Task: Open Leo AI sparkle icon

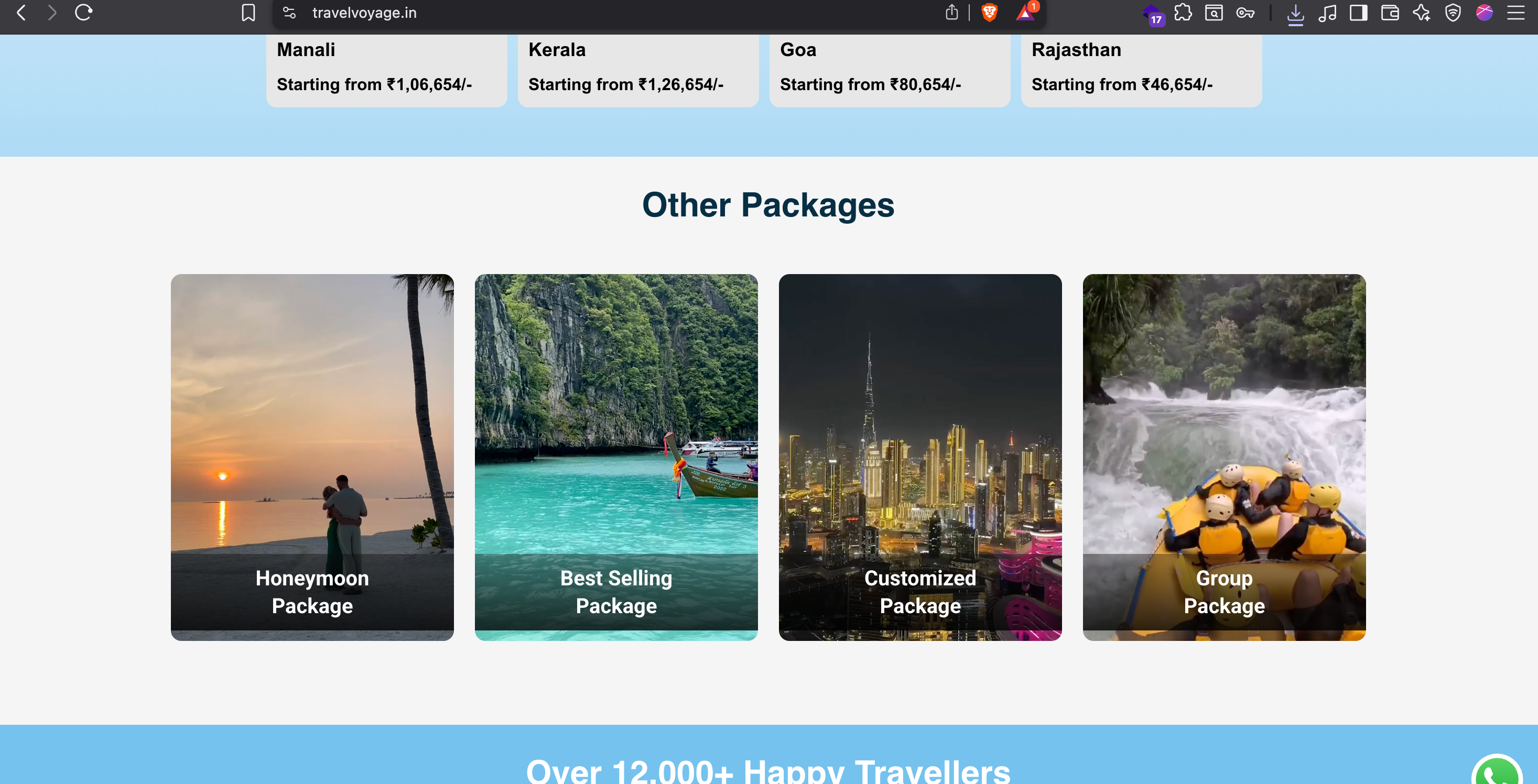Action: coord(1421,13)
